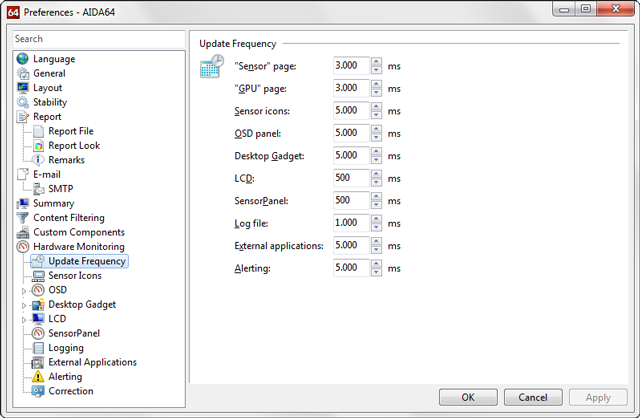Click the LCD update frequency input field
The height and width of the screenshot is (418, 640).
click(x=350, y=178)
